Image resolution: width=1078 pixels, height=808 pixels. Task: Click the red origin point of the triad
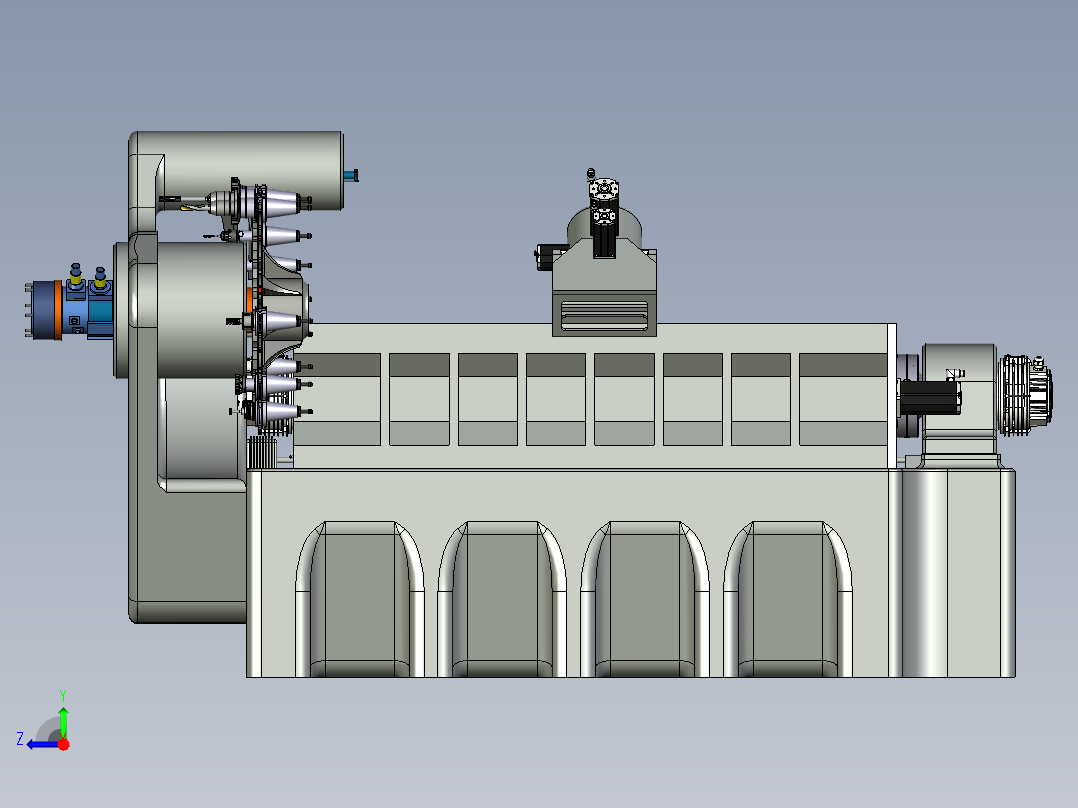click(x=63, y=744)
